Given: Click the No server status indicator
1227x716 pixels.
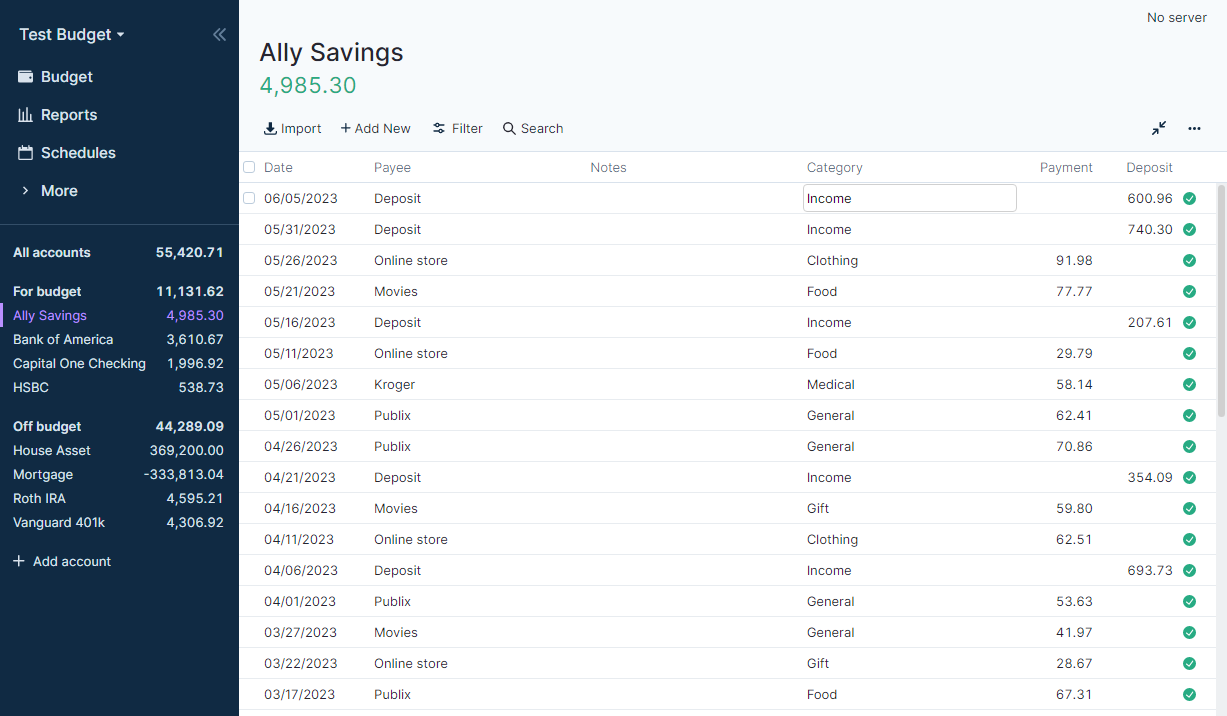Looking at the screenshot, I should pos(1176,17).
